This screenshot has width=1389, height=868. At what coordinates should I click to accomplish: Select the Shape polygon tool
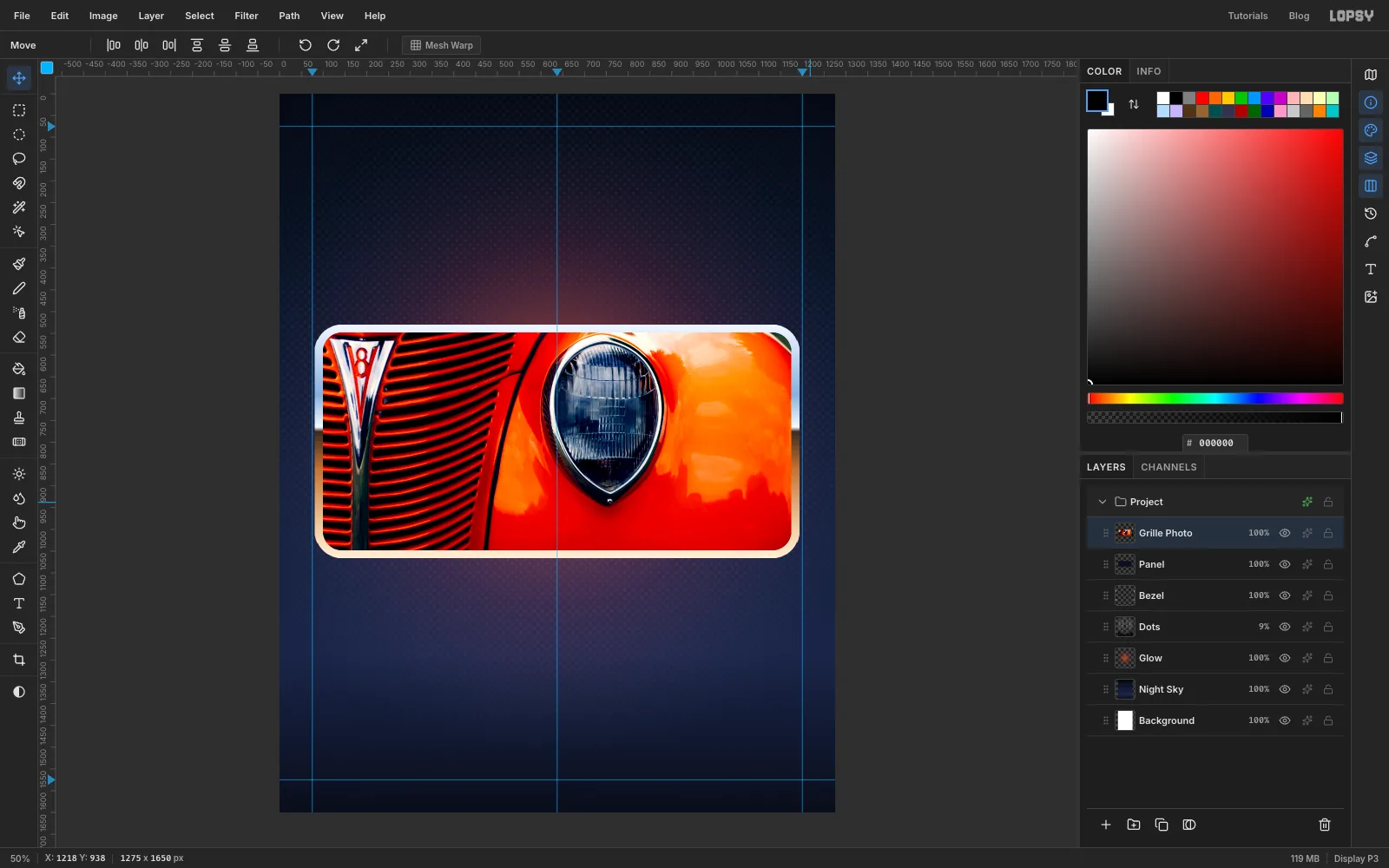19,579
